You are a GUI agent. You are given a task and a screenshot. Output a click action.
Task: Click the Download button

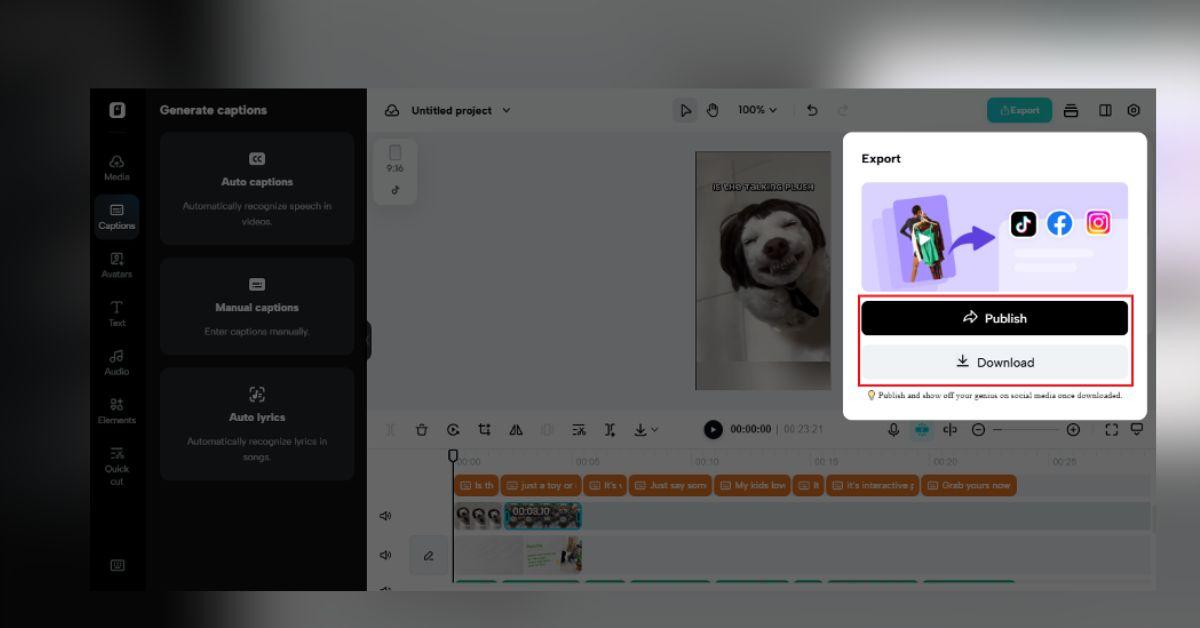pos(994,362)
